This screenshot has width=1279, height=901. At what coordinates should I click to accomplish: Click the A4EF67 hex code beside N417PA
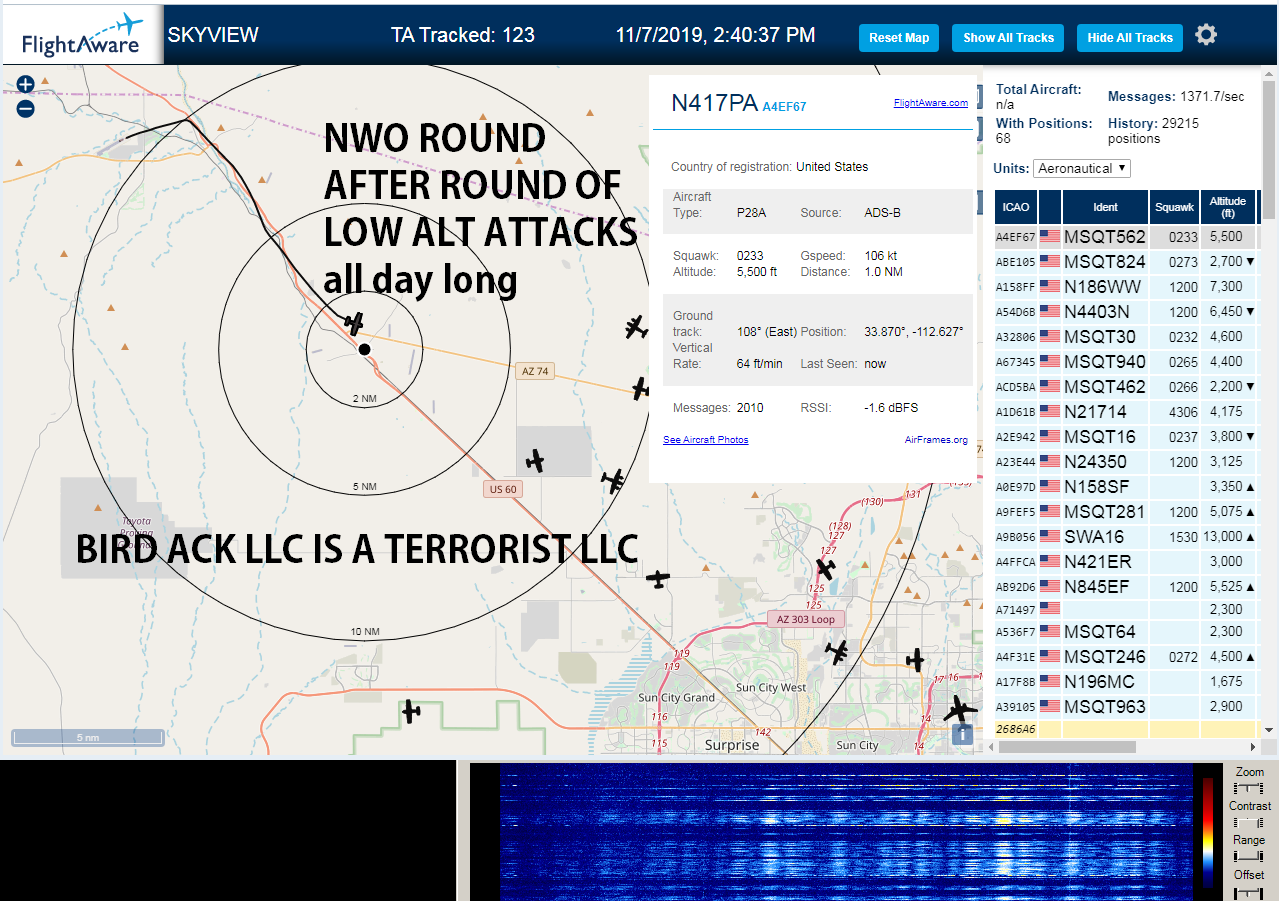tap(784, 106)
